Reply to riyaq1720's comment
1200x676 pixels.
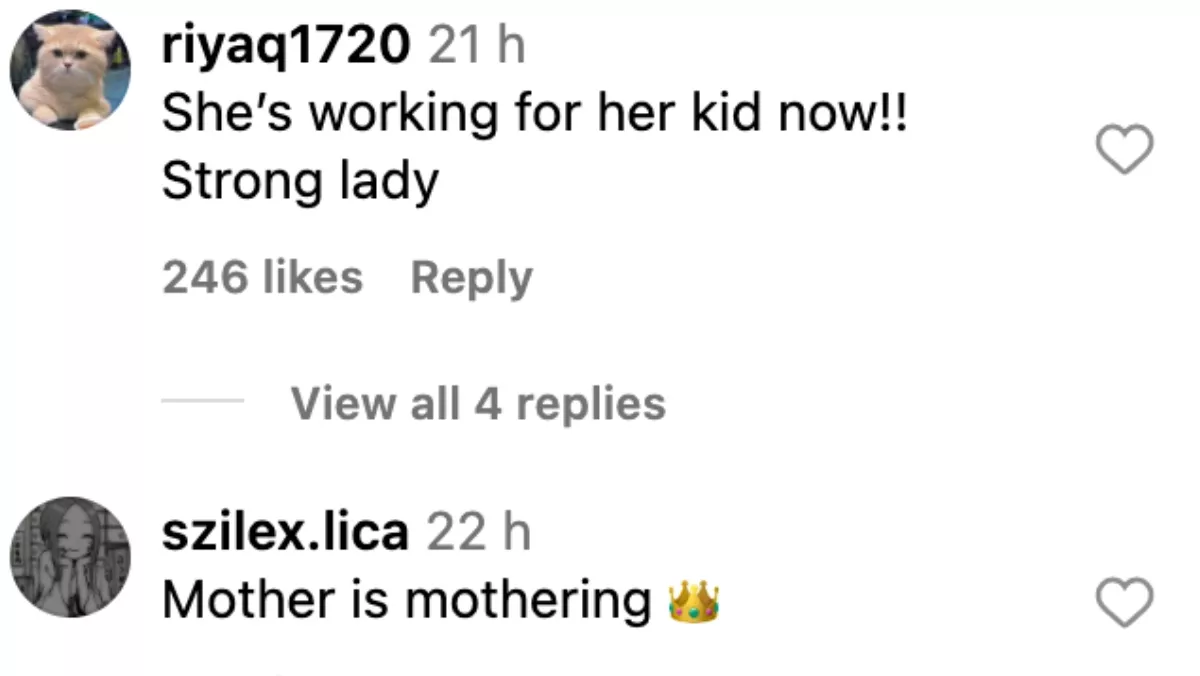pyautogui.click(x=471, y=277)
